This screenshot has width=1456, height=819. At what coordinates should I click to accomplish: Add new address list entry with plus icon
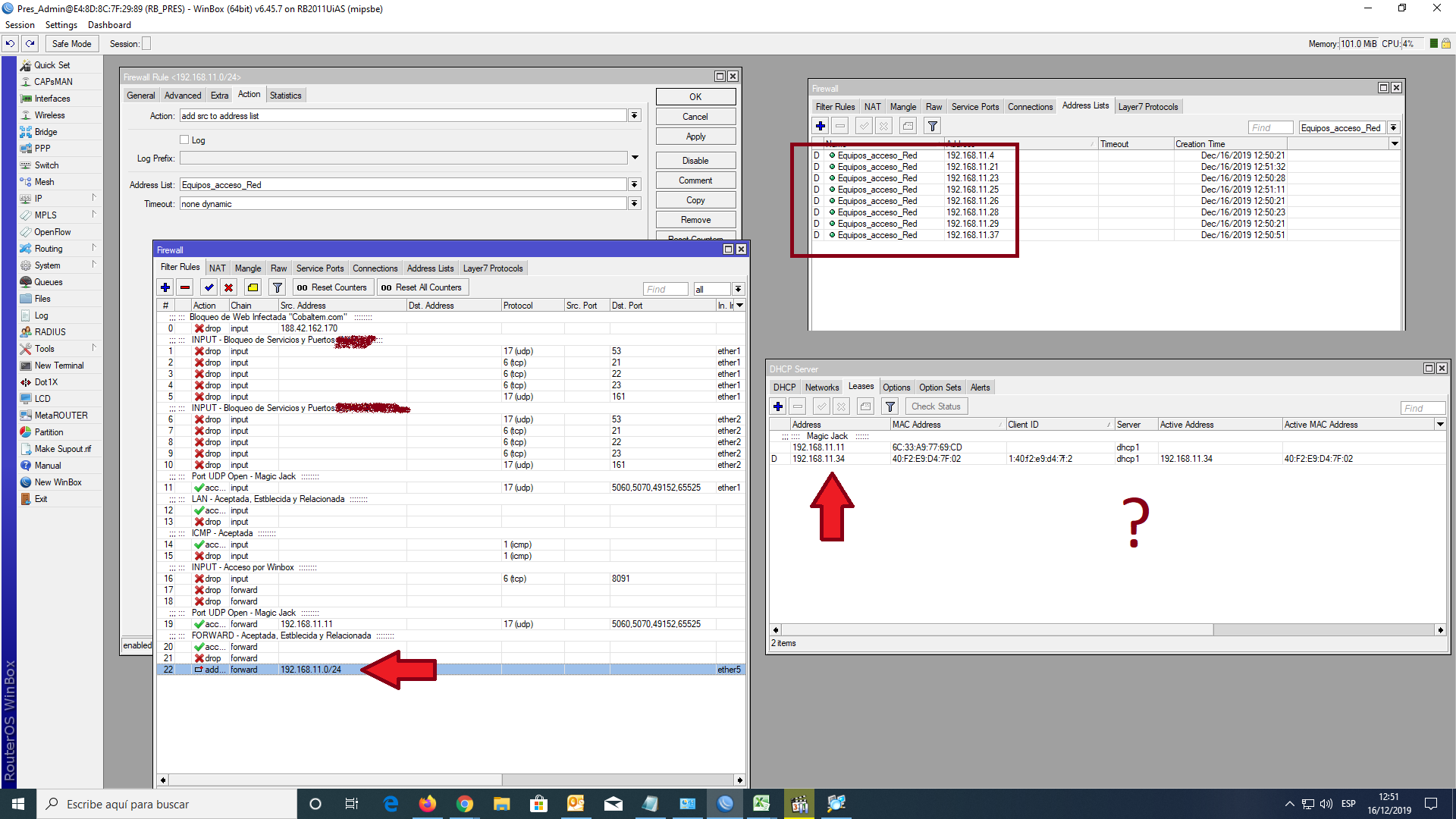[x=821, y=126]
